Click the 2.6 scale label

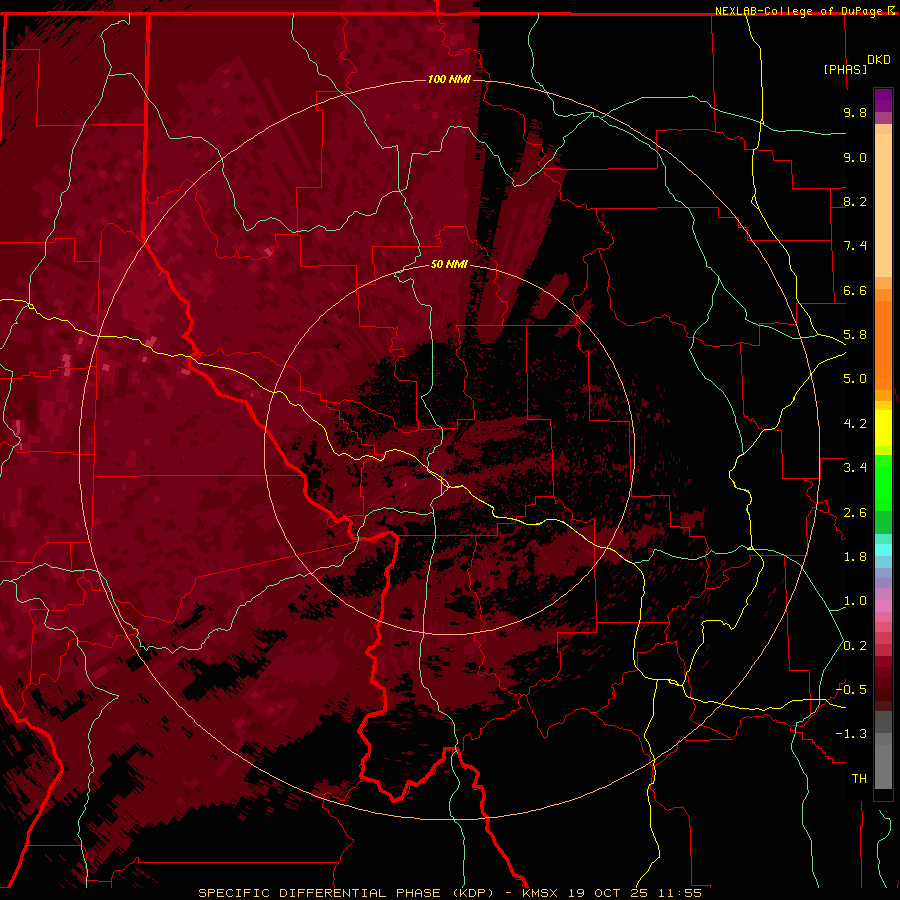855,513
